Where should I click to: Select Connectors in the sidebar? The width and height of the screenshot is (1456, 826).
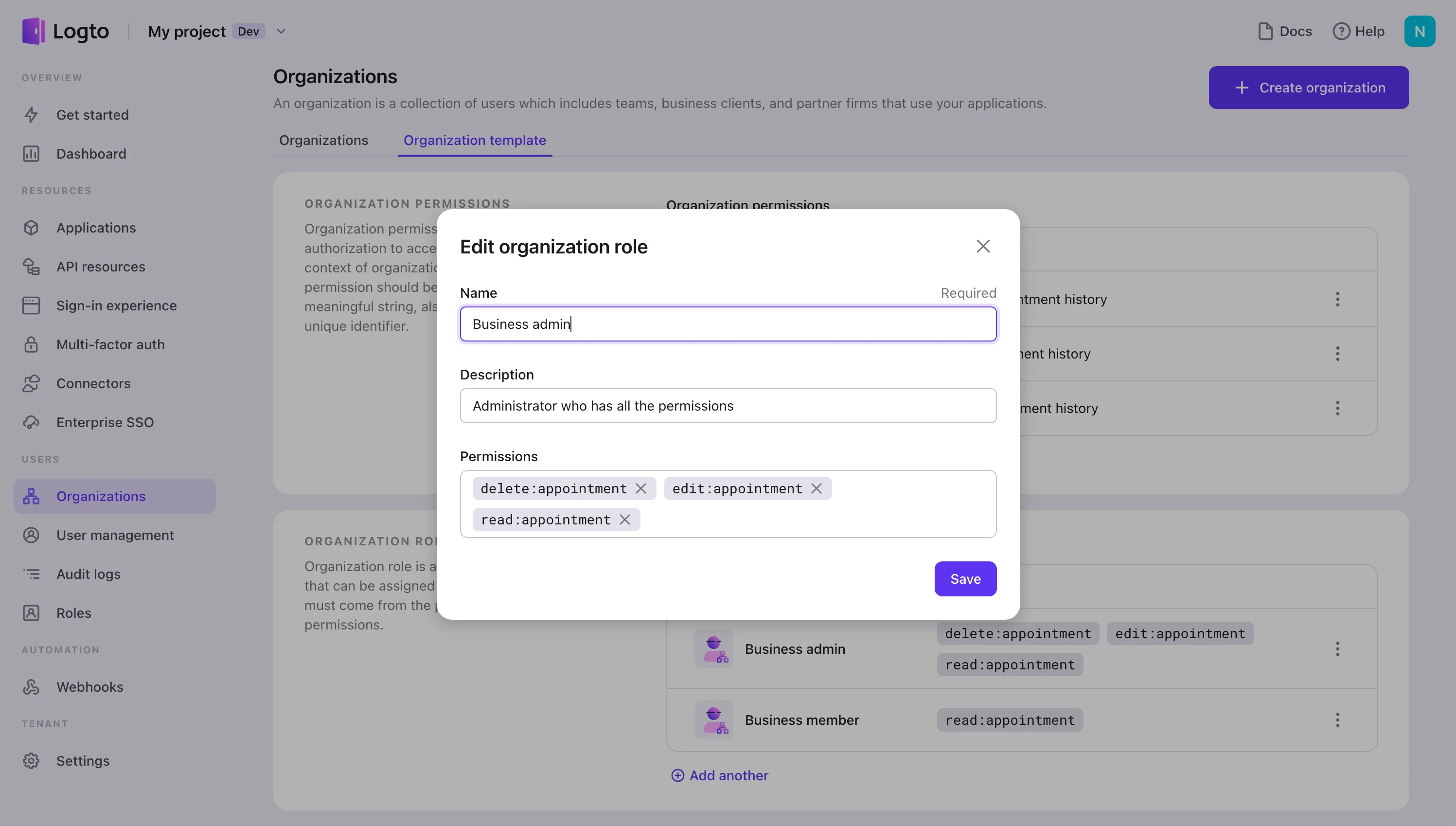93,383
